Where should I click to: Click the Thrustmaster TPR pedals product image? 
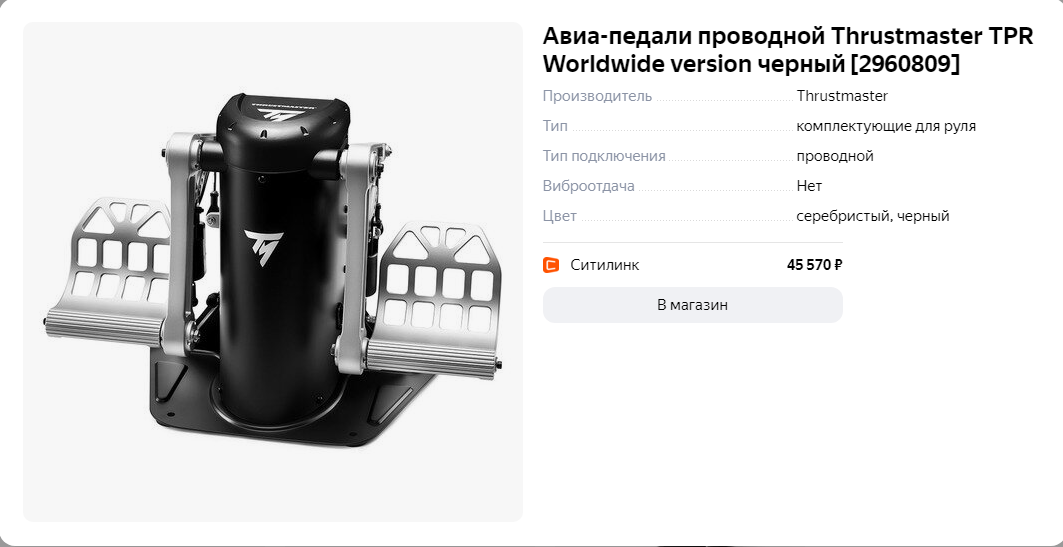pos(273,272)
